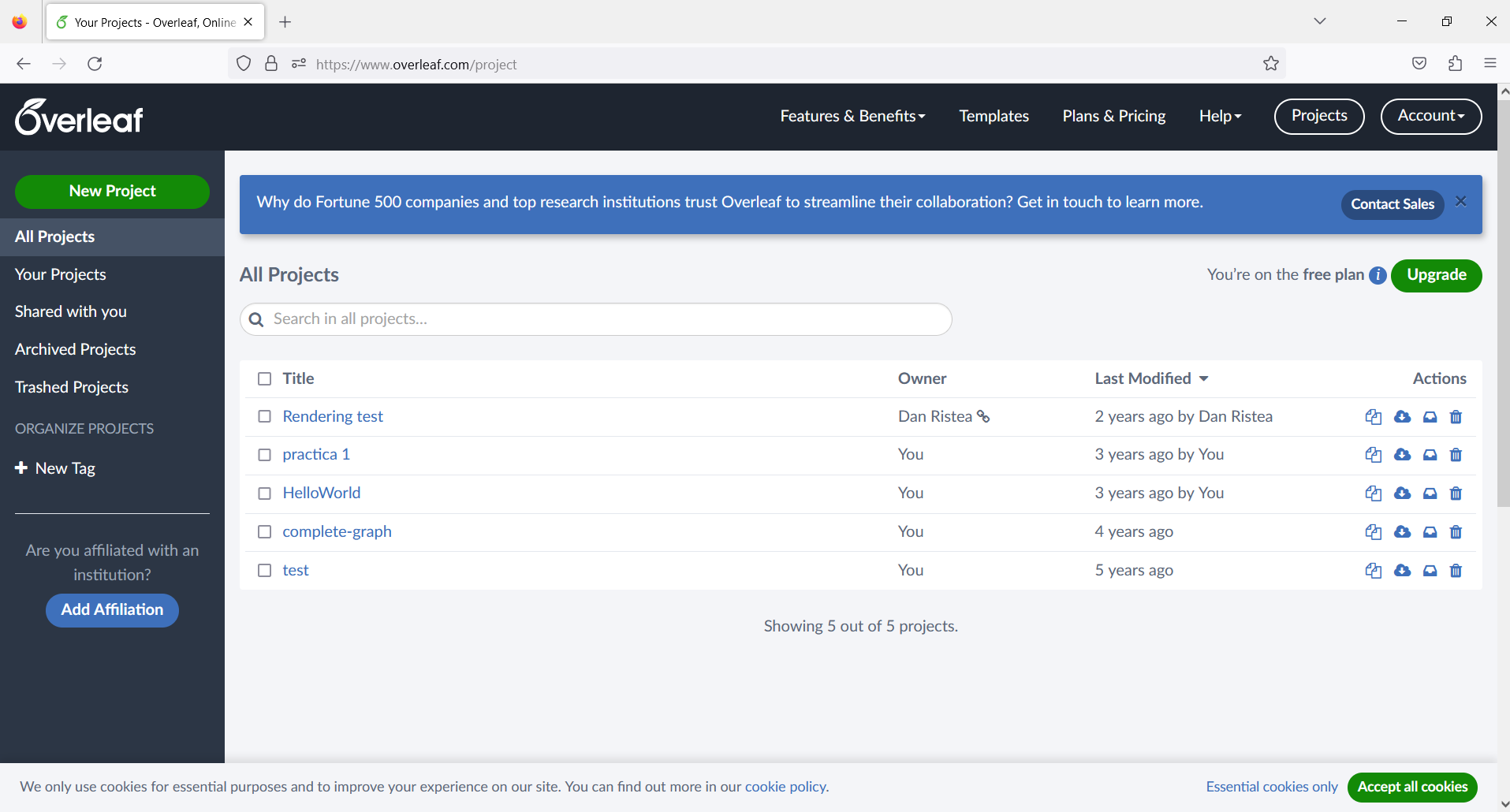Screen dimensions: 1510x812
Task: Download the practica 1 project
Action: 1403,455
